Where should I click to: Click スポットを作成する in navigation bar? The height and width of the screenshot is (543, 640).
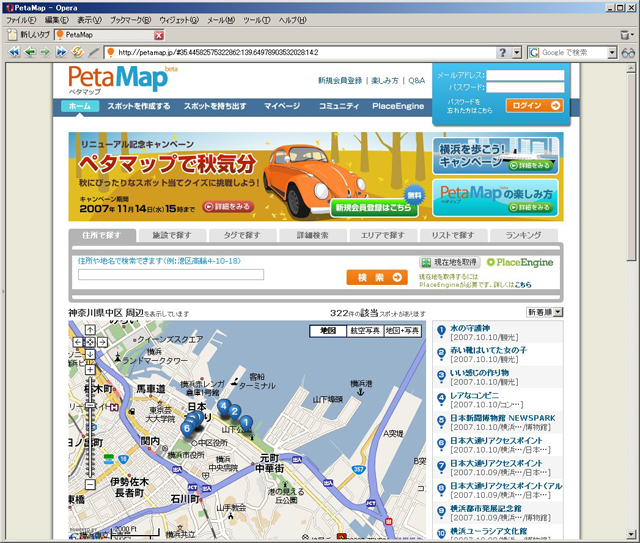tap(139, 106)
